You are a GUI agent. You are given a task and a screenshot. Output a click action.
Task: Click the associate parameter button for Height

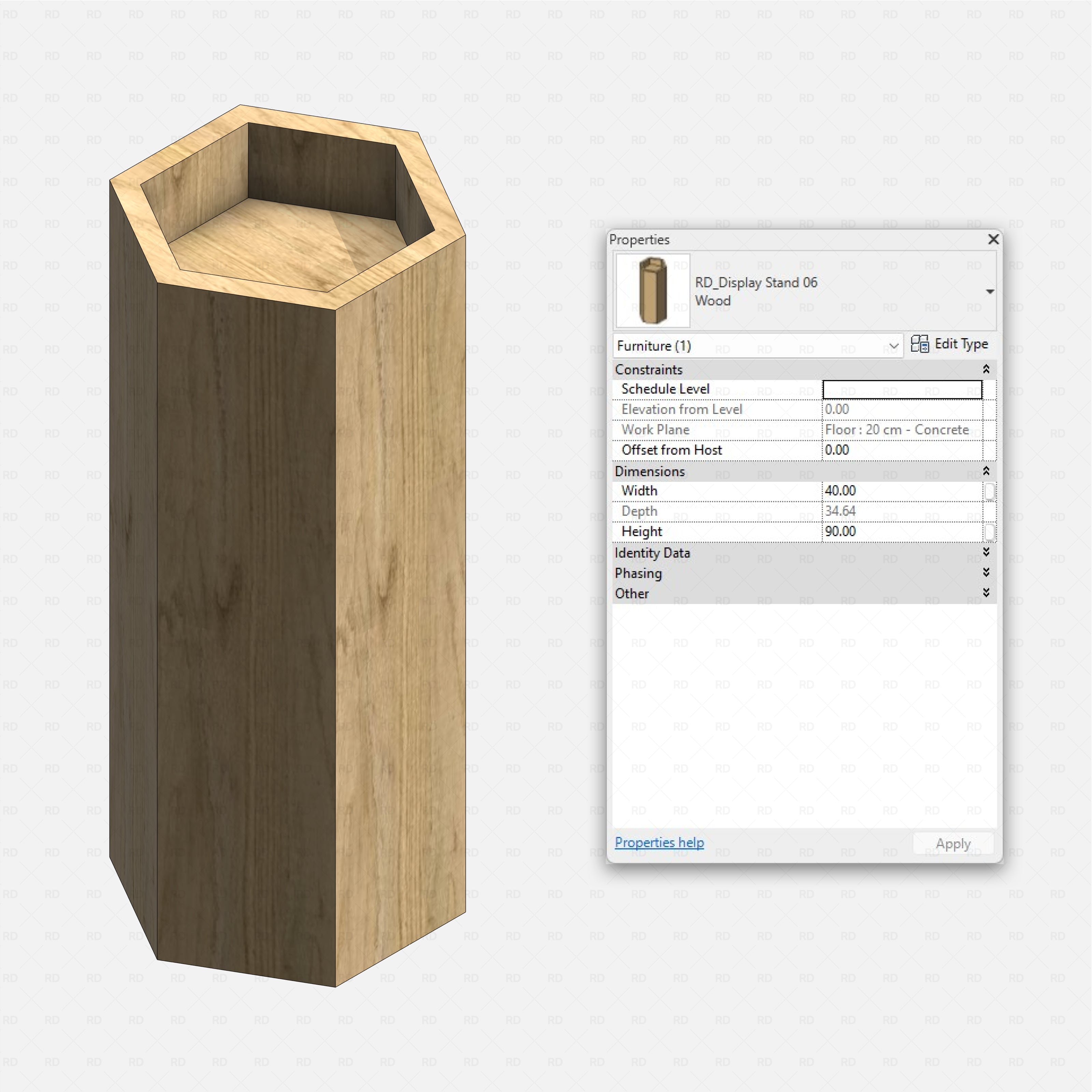tap(989, 532)
